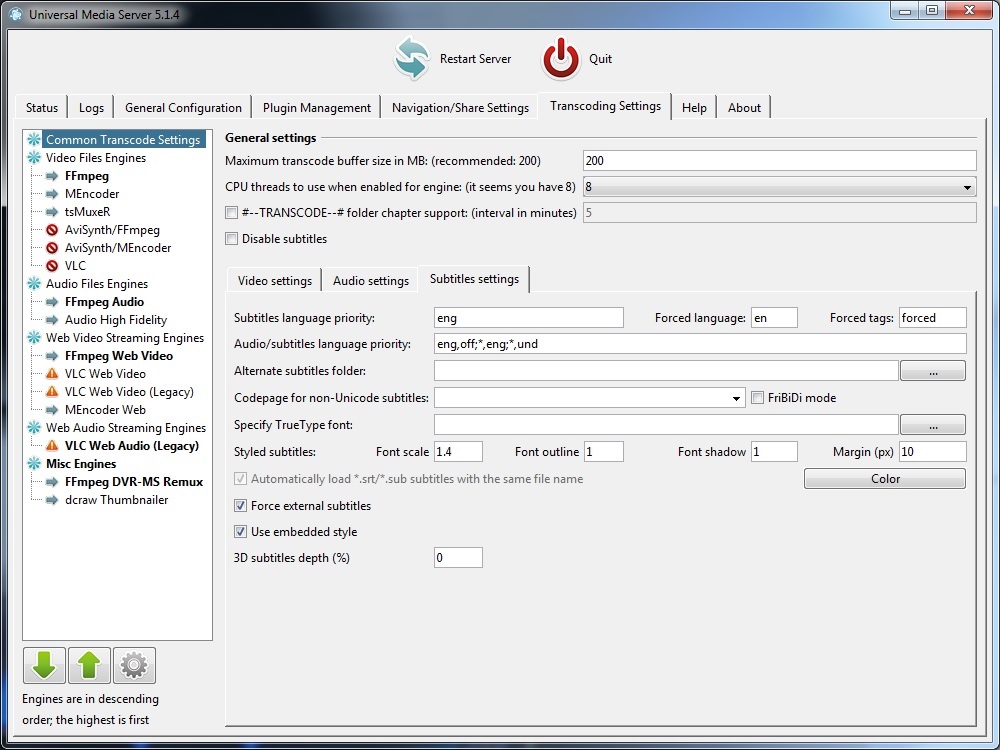This screenshot has width=1000, height=750.
Task: Click the MEncoder Web arrow icon
Action: (x=52, y=409)
